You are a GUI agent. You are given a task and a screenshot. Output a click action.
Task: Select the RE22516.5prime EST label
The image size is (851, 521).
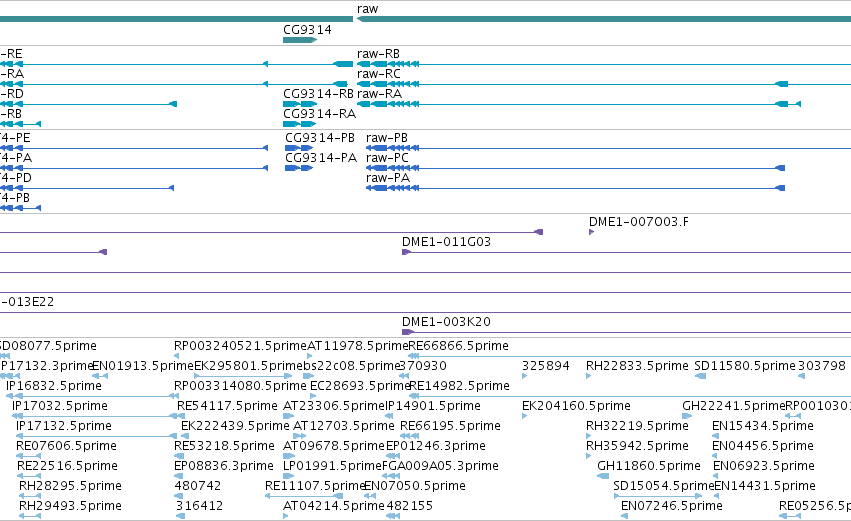pyautogui.click(x=67, y=466)
